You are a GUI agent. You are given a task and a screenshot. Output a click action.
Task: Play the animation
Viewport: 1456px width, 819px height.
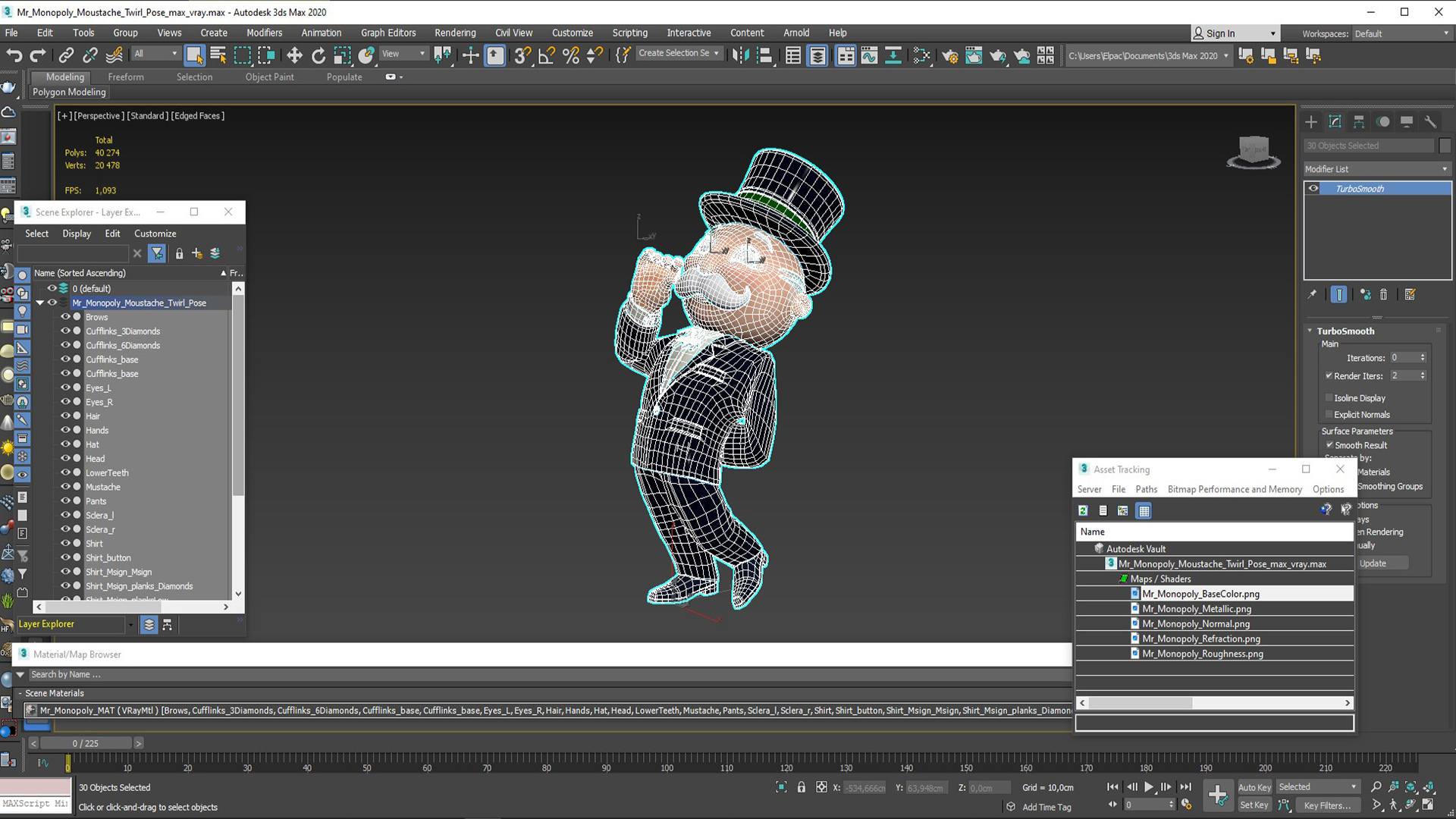pyautogui.click(x=1149, y=787)
